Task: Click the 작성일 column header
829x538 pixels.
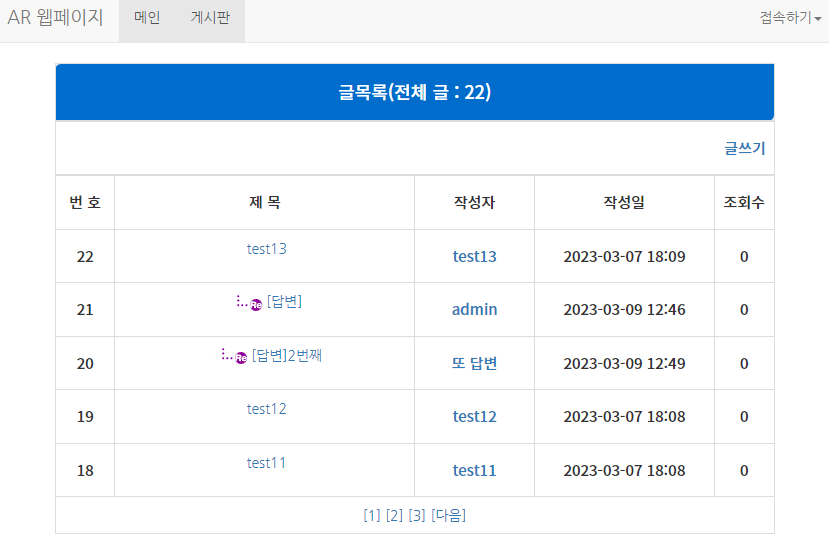Action: coord(624,202)
